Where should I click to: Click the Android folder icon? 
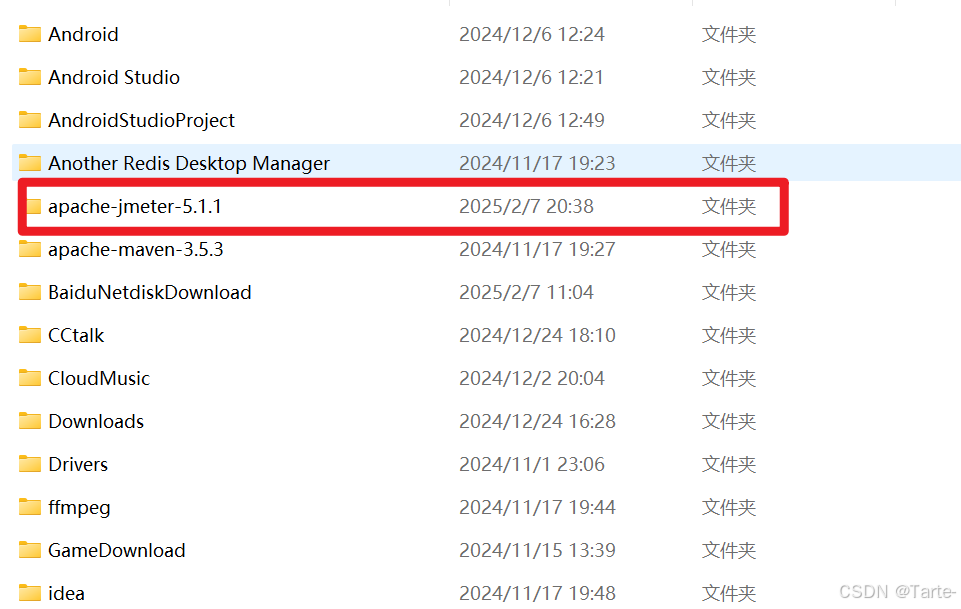[29, 34]
